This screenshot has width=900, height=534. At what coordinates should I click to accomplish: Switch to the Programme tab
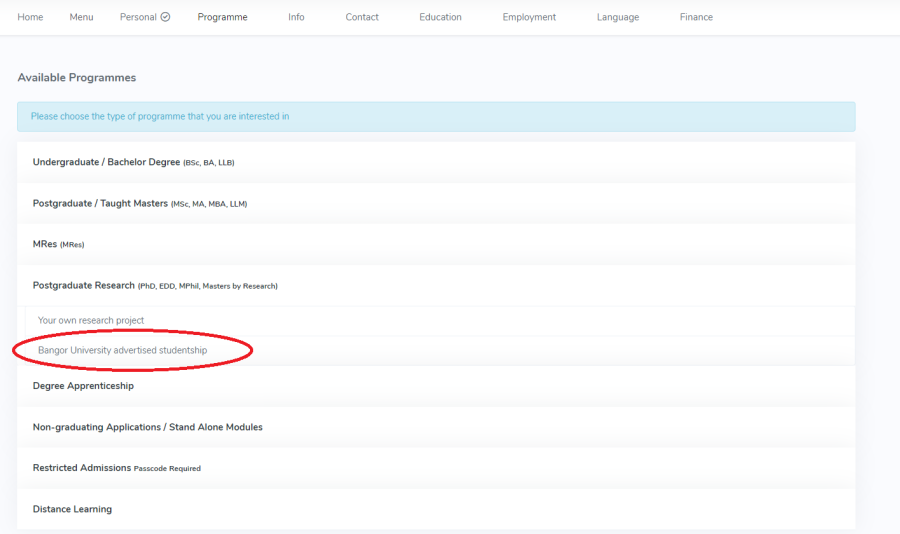click(x=222, y=17)
